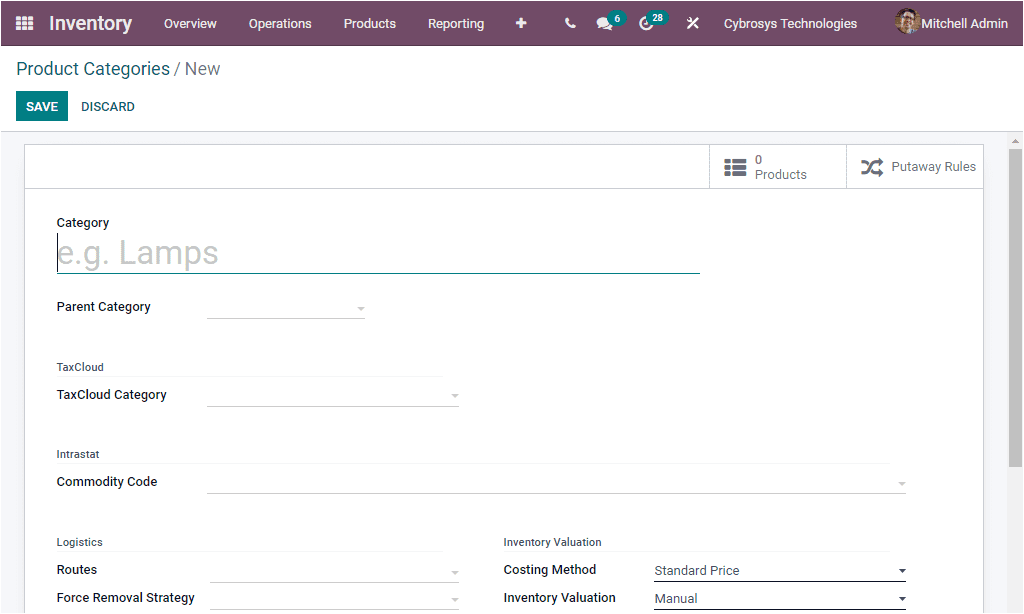Screen dimensions: 1024x614
Task: Click the SAVE button
Action: (x=41, y=106)
